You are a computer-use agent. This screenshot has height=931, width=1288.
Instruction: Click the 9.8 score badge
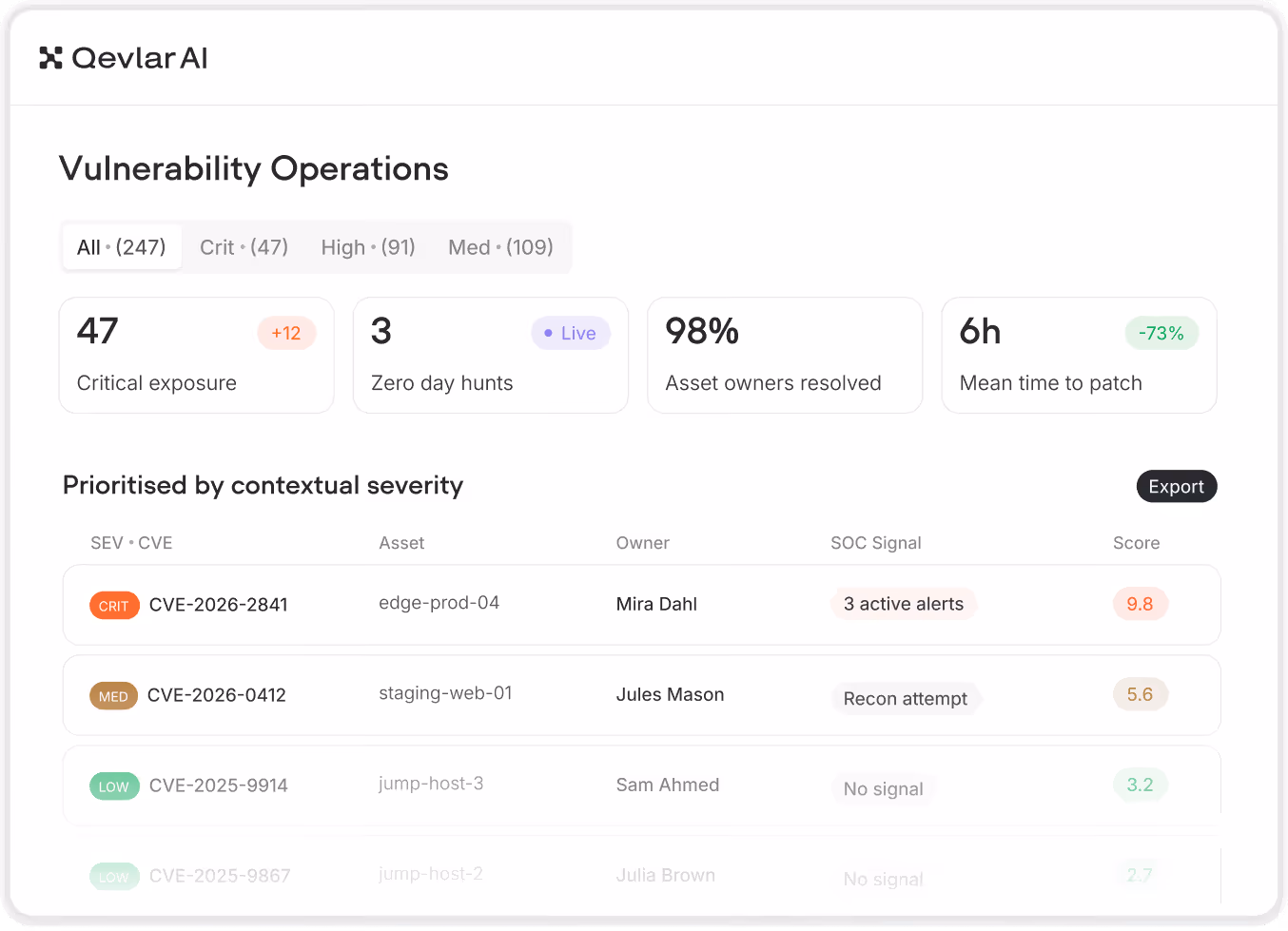click(x=1140, y=604)
